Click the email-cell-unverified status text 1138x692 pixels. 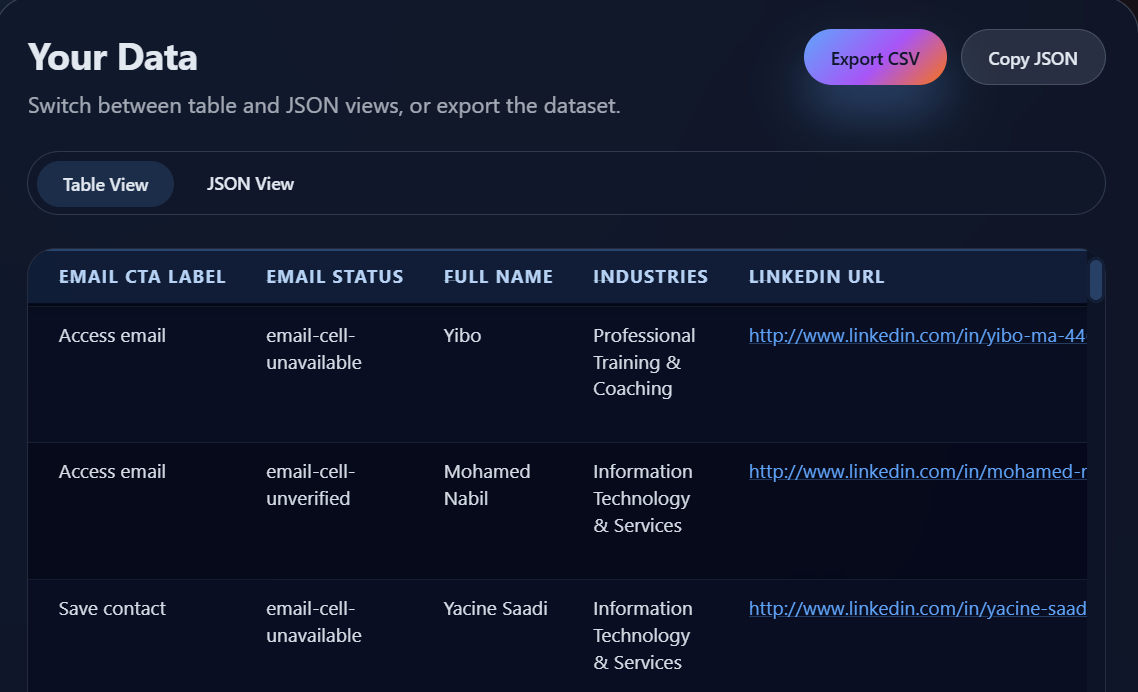pyautogui.click(x=310, y=484)
